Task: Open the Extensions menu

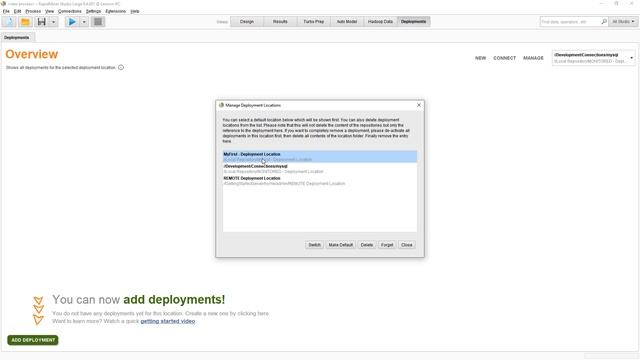Action: [116, 11]
